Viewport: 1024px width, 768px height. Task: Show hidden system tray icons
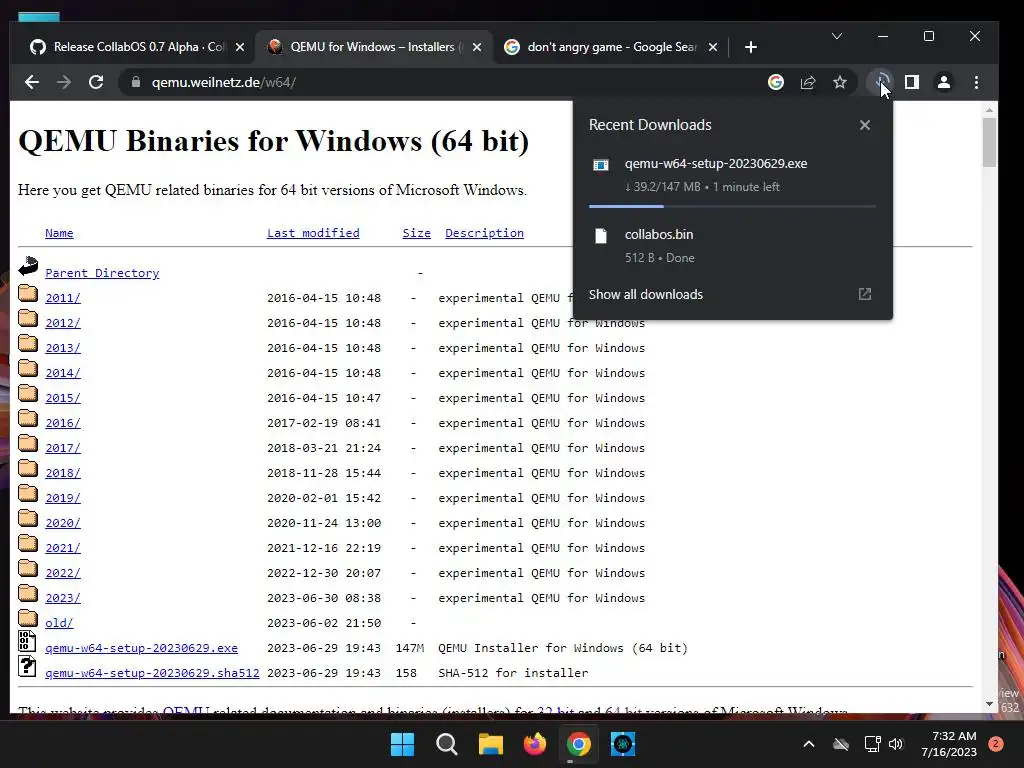(808, 744)
